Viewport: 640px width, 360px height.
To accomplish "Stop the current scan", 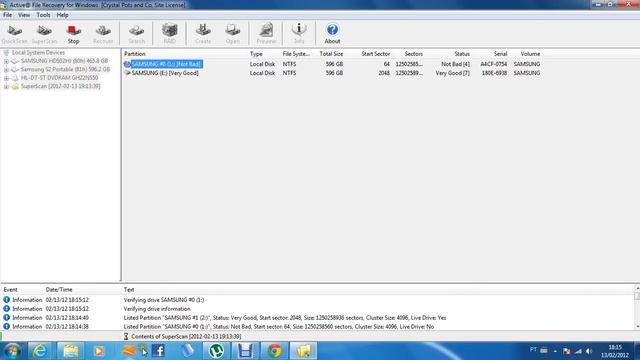I will 73,34.
